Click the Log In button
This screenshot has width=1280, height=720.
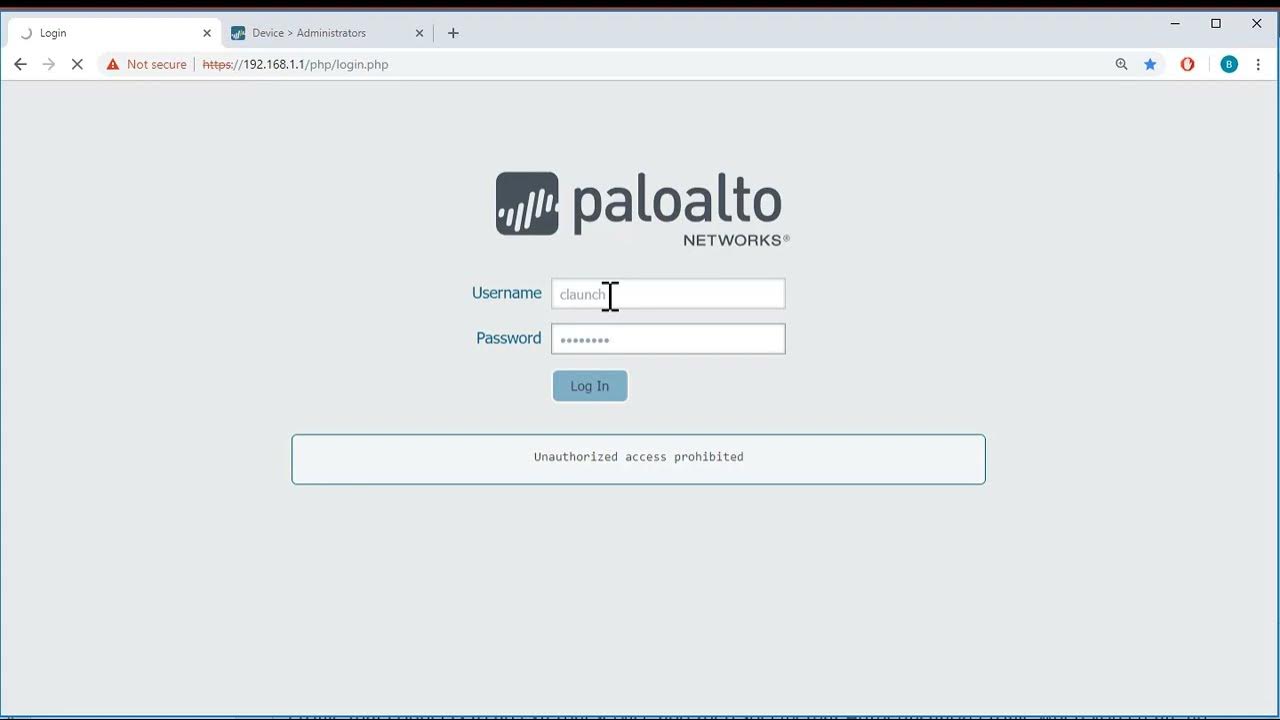[590, 386]
